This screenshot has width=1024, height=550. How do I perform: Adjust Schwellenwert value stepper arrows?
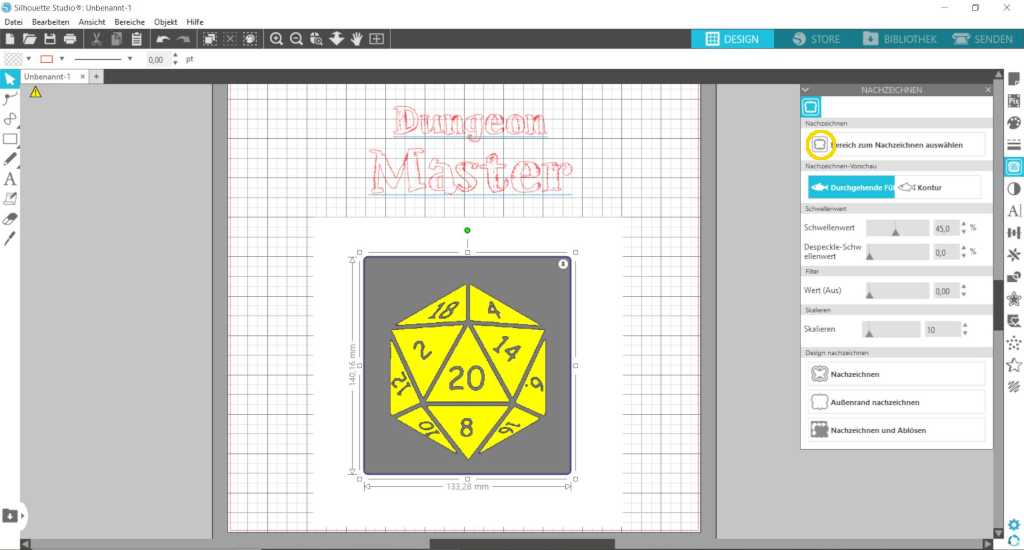[964, 228]
